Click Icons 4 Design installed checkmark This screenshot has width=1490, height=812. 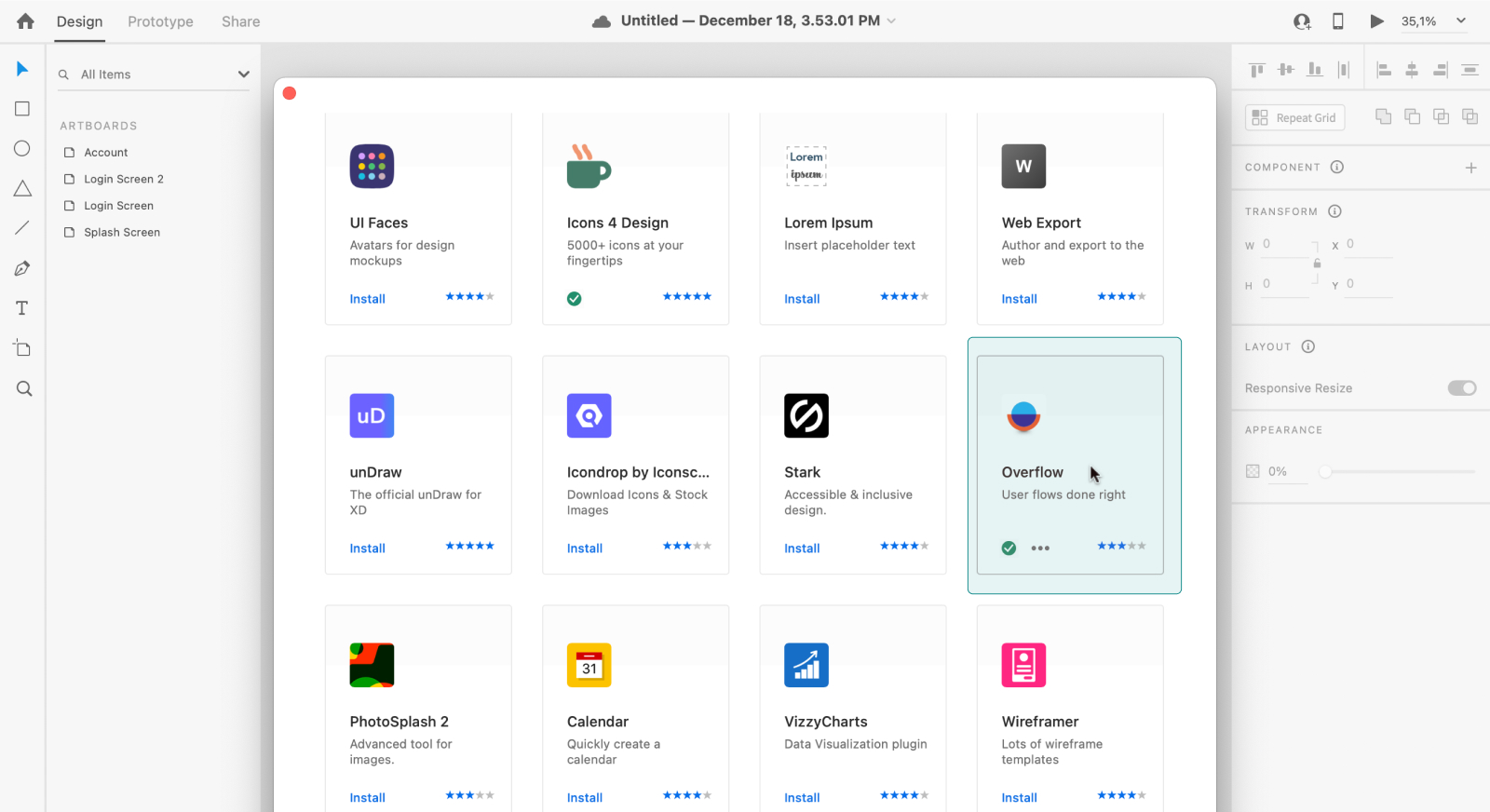pos(575,299)
